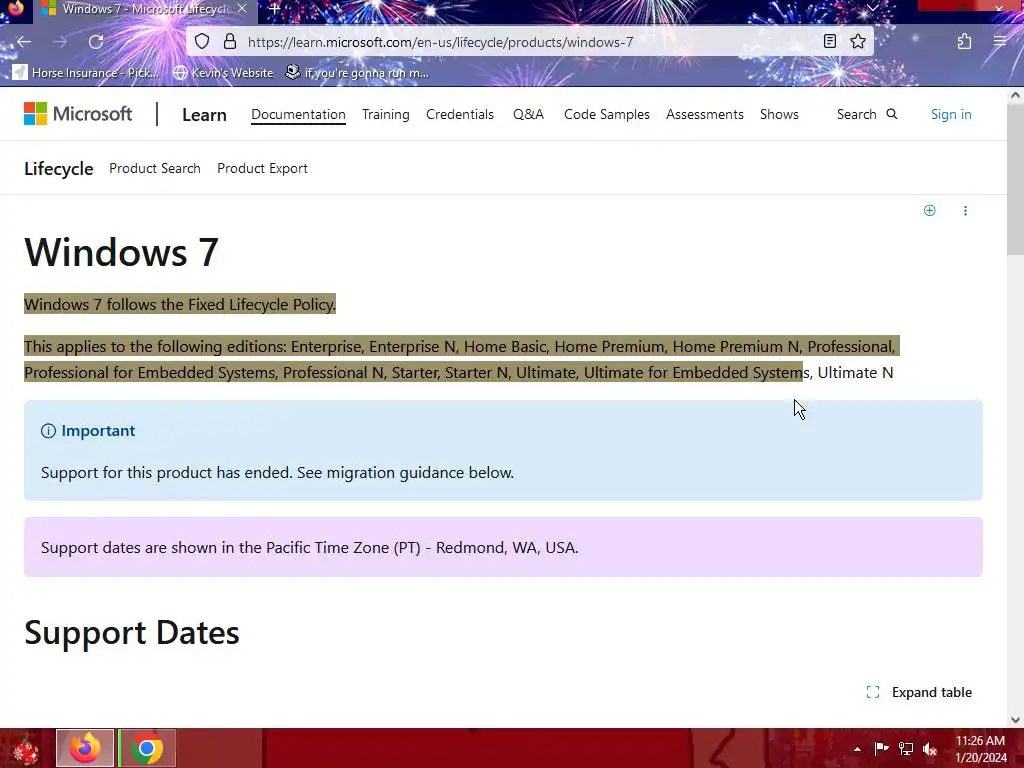This screenshot has width=1024, height=768.
Task: Click the circled plus add to collection icon
Action: click(x=929, y=210)
